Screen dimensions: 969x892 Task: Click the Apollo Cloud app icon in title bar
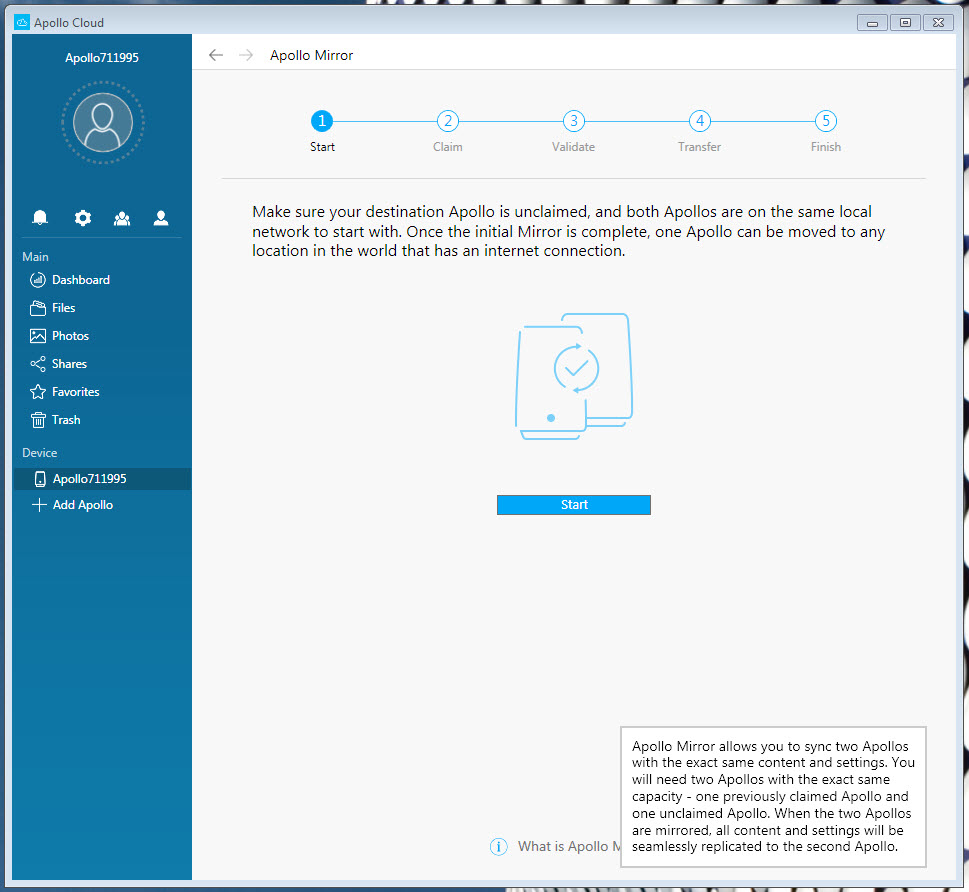[22, 22]
